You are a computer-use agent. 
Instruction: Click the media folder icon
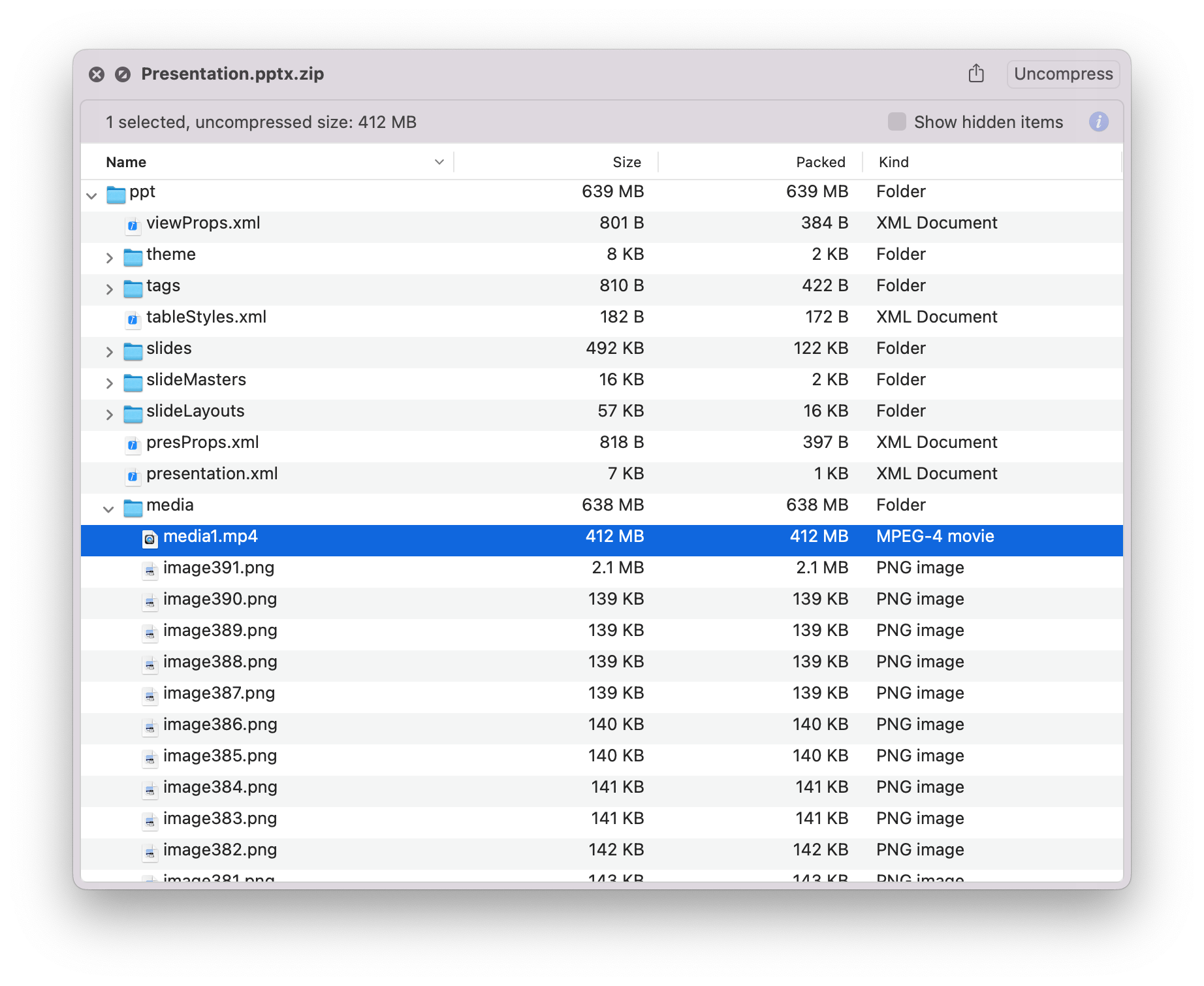click(x=133, y=507)
